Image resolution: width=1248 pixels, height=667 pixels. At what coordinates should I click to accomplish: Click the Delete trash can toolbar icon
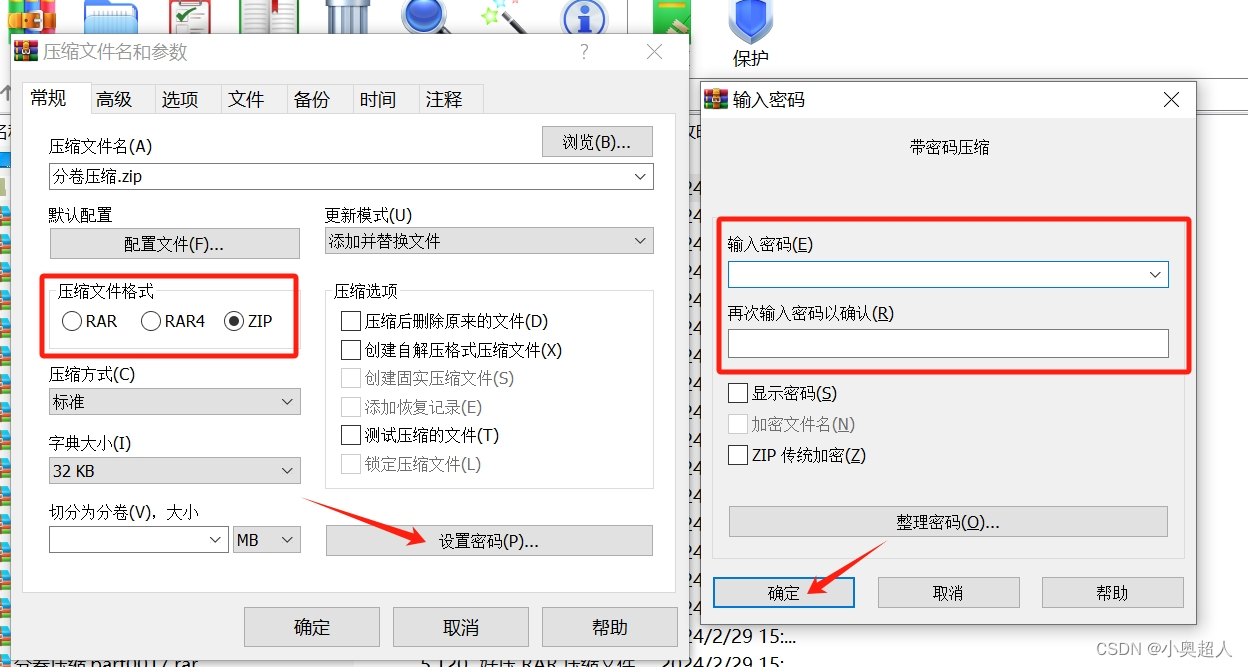point(348,15)
